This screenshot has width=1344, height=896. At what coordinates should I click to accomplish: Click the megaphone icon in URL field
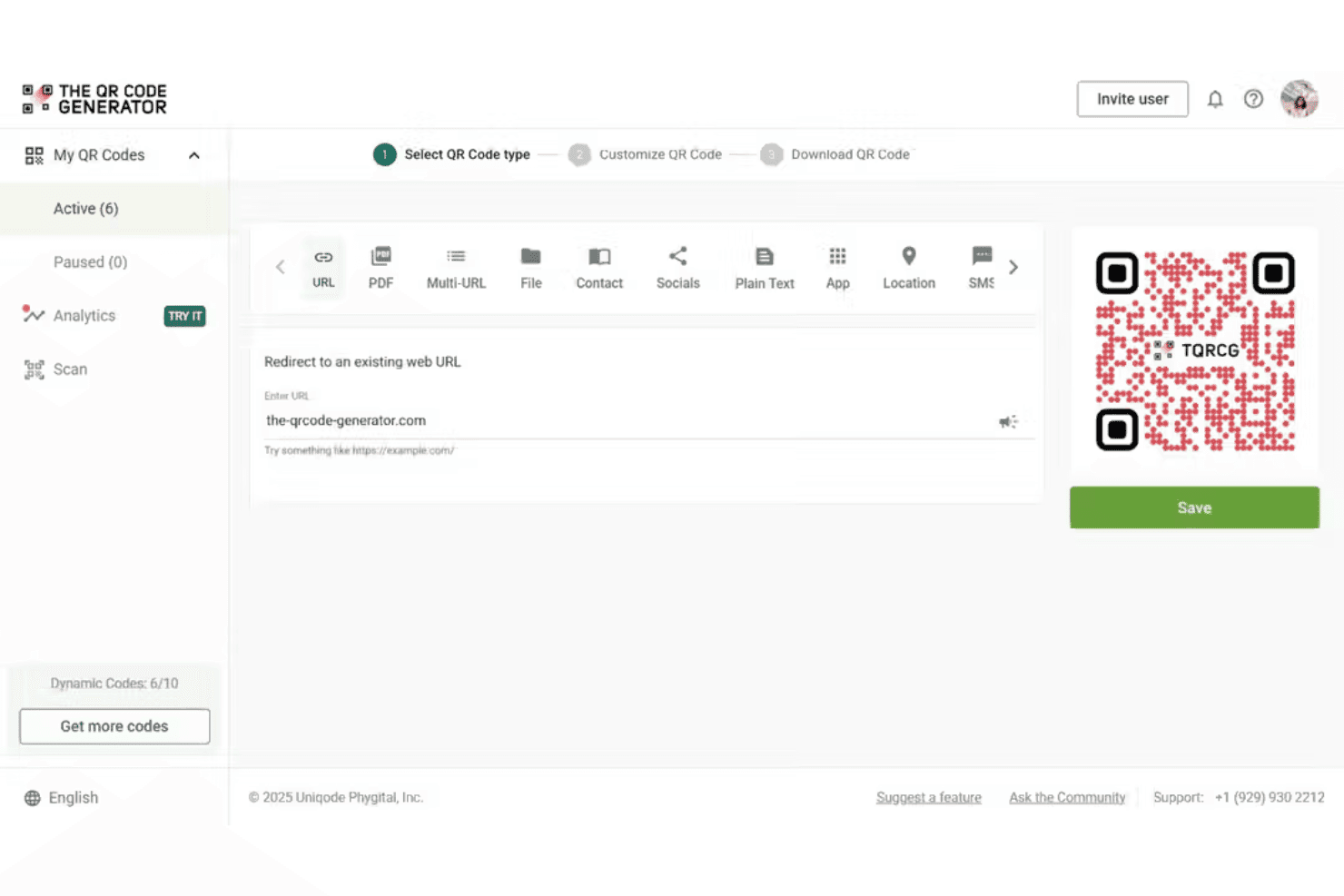coord(1008,421)
